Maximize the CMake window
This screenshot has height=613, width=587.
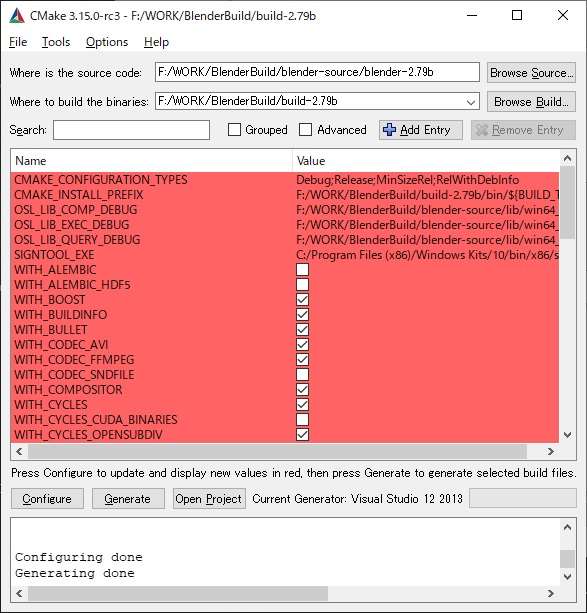(x=517, y=15)
